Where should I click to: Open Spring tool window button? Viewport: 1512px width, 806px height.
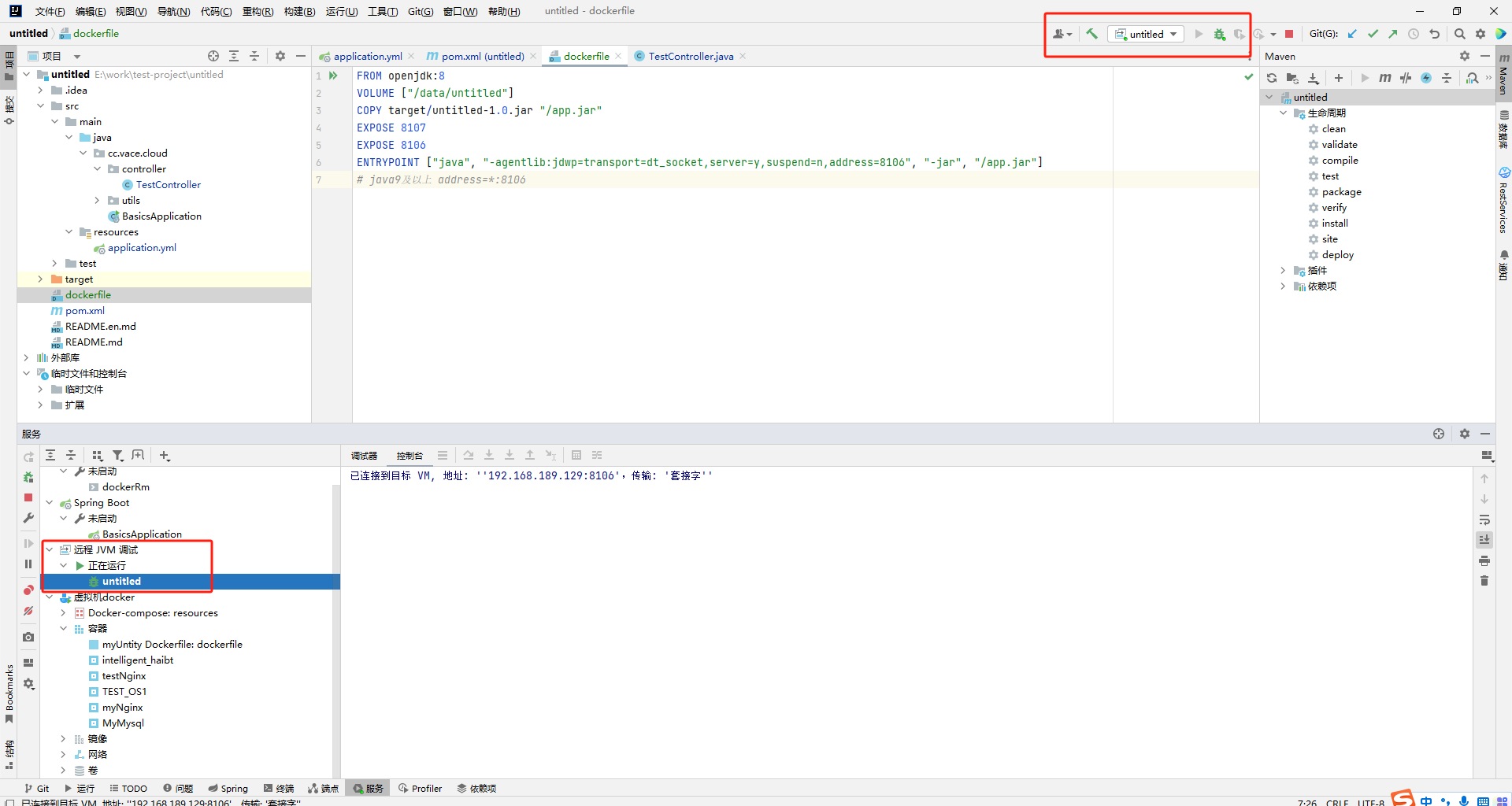click(228, 788)
